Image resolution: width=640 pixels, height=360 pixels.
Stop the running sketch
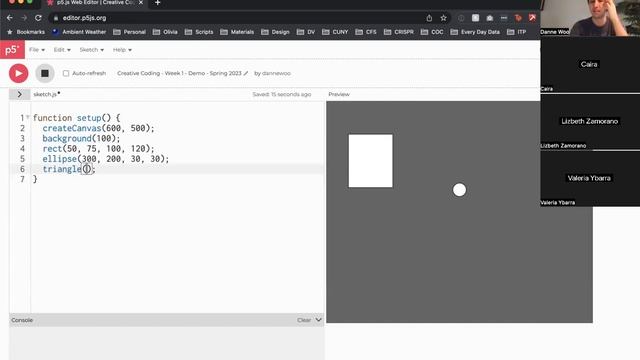(x=45, y=73)
